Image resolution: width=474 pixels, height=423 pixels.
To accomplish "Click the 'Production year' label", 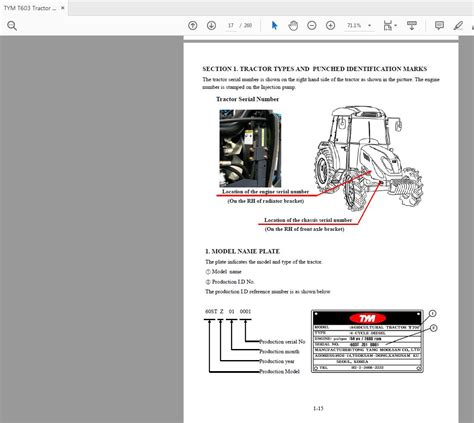I will point(277,361).
